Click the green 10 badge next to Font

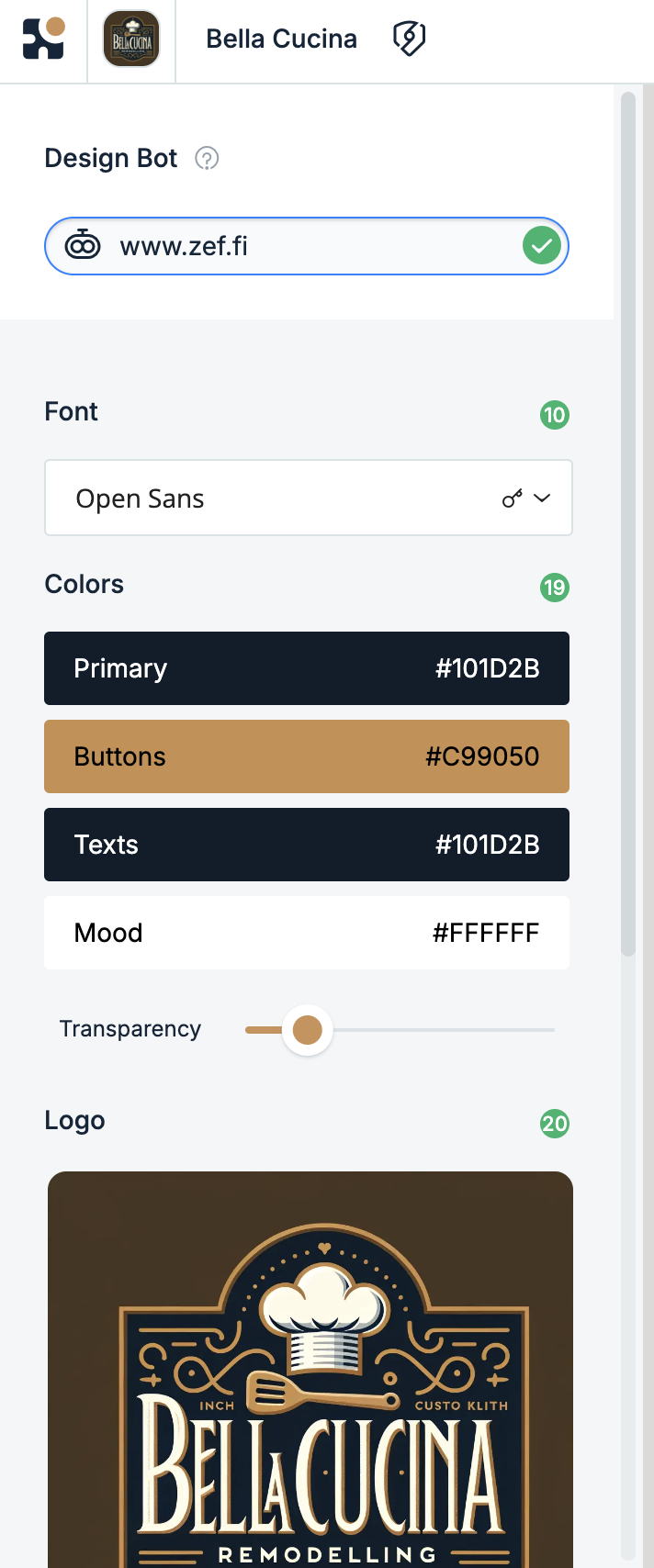pos(555,415)
